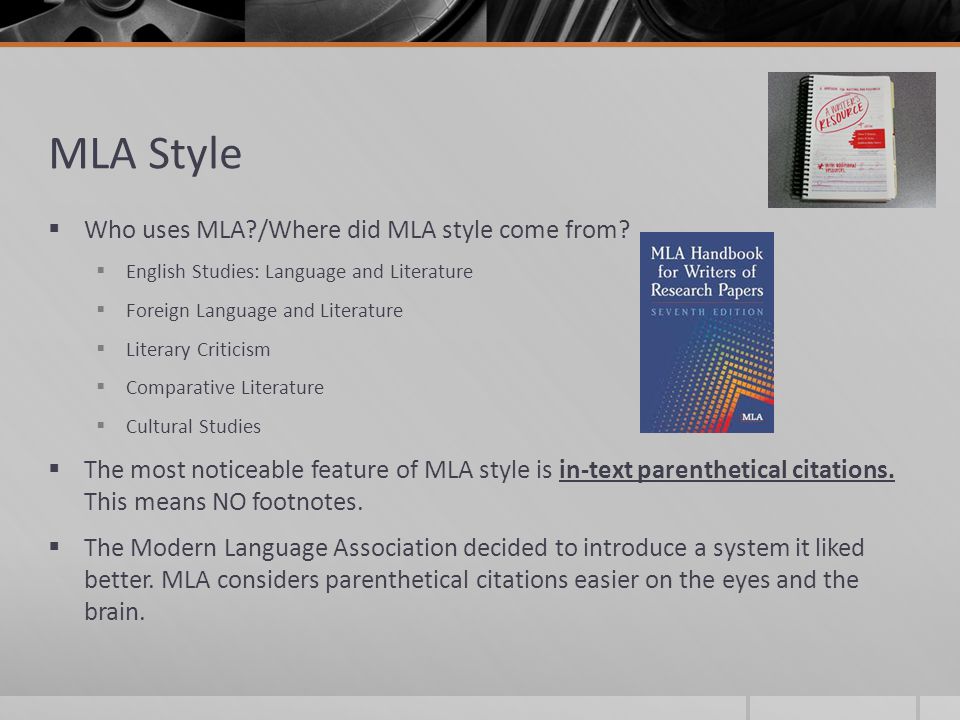
Task: Select the Writer's Resource notebook photo
Action: point(852,140)
